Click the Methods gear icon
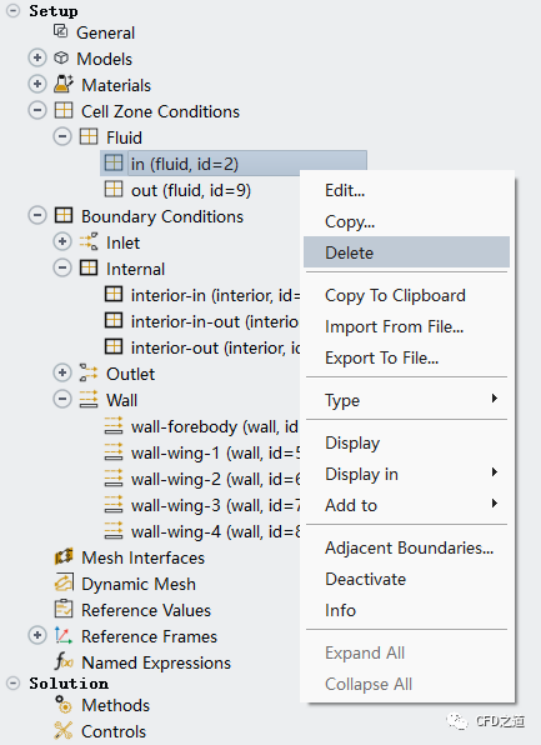This screenshot has height=745, width=541. click(64, 705)
